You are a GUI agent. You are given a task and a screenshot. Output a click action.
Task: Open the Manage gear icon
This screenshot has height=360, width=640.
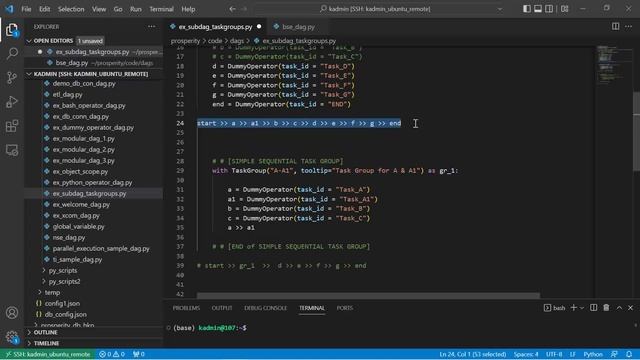click(12, 337)
